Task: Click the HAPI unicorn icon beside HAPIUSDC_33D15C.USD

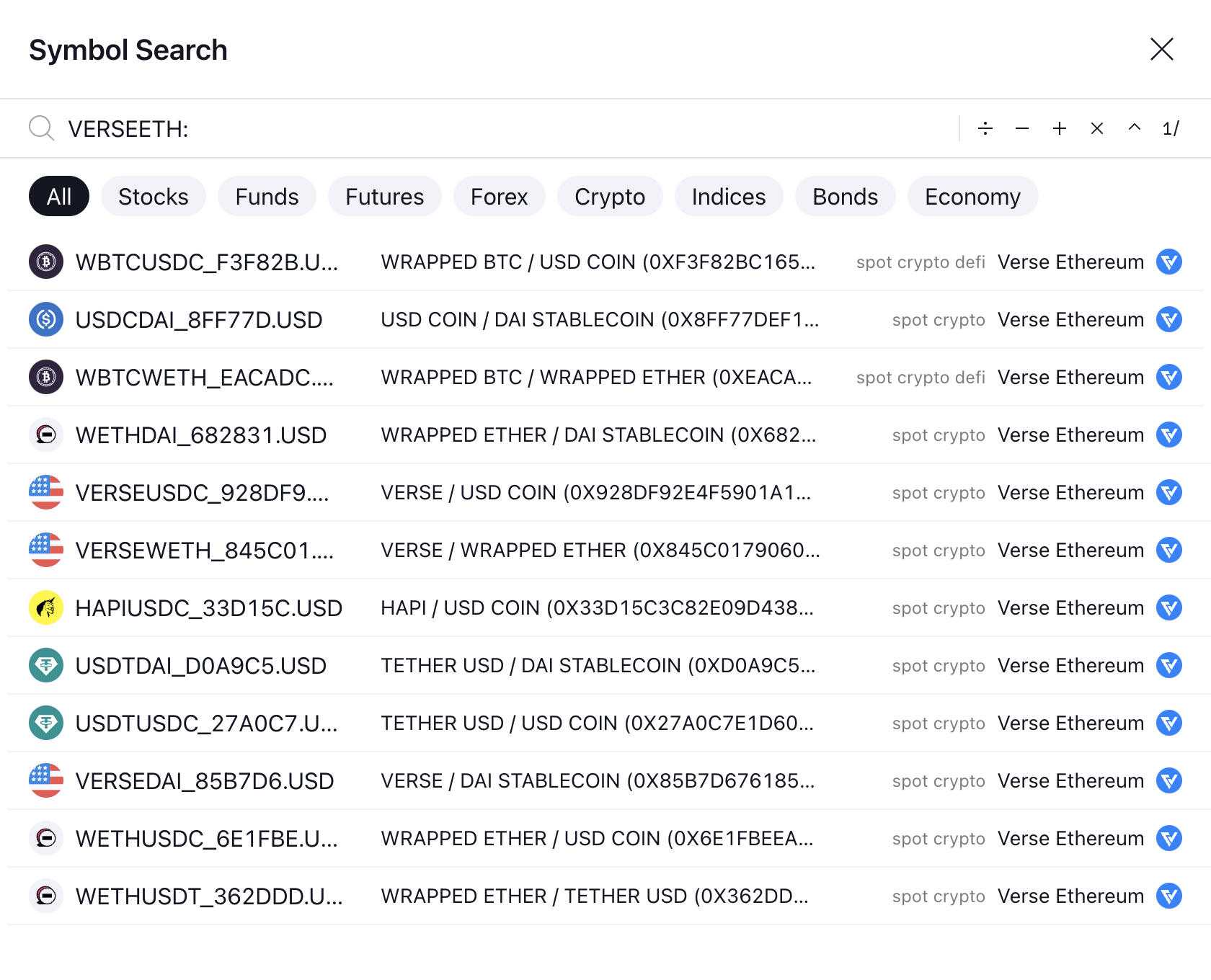Action: 45,607
